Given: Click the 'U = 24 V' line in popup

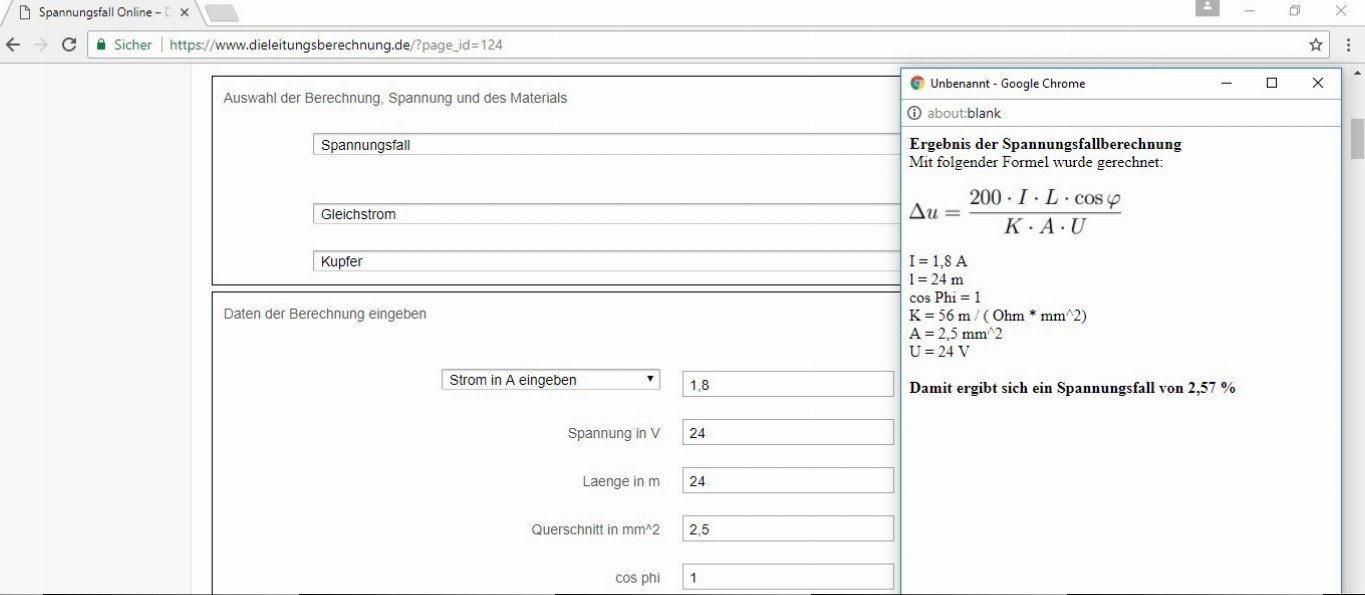Looking at the screenshot, I should coord(940,352).
